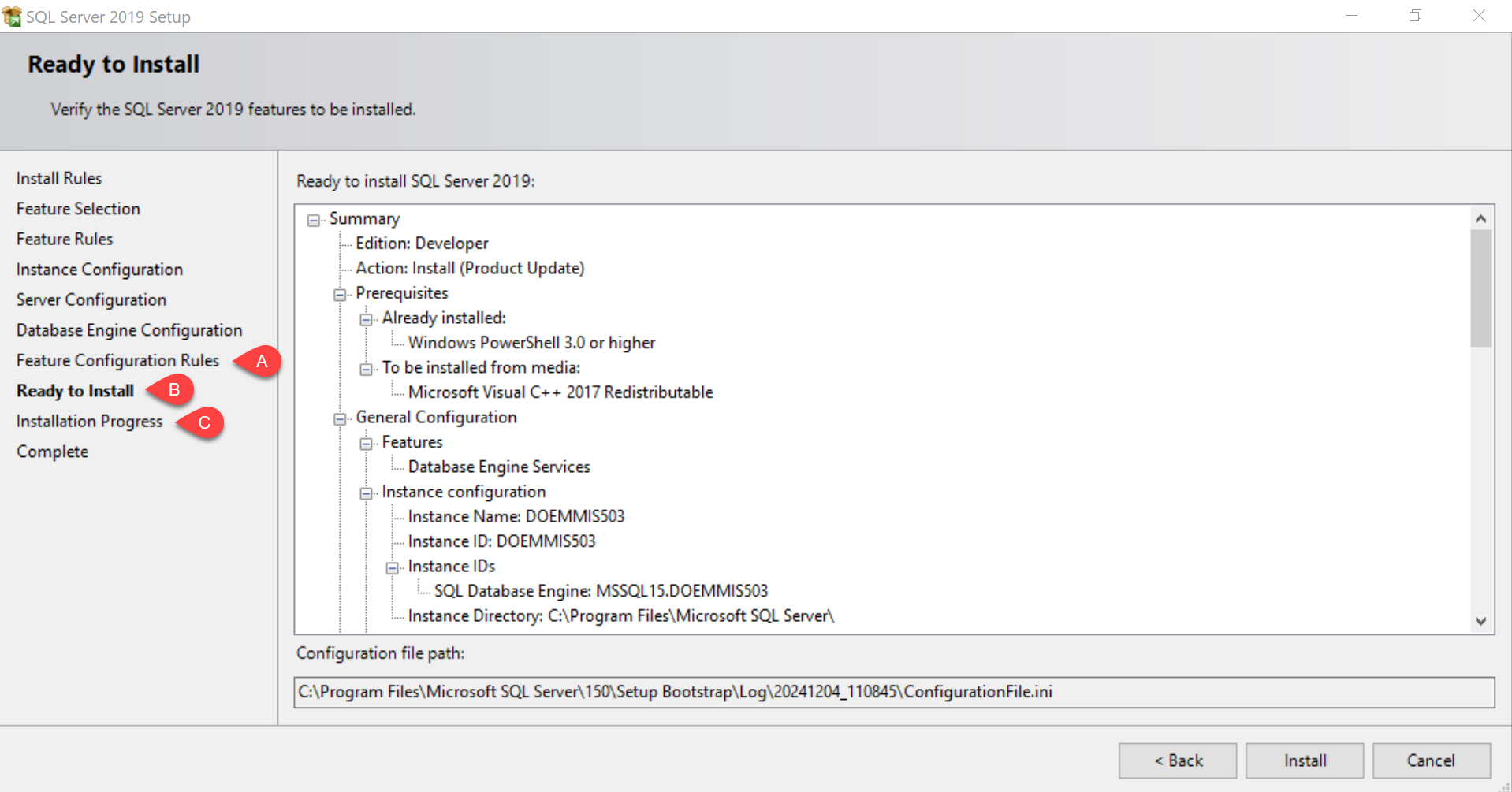1512x792 pixels.
Task: Open the Feature Selection step
Action: coord(78,209)
